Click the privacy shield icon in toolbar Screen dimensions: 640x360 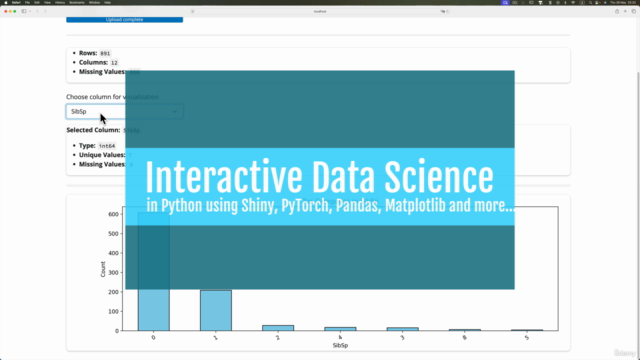point(193,11)
